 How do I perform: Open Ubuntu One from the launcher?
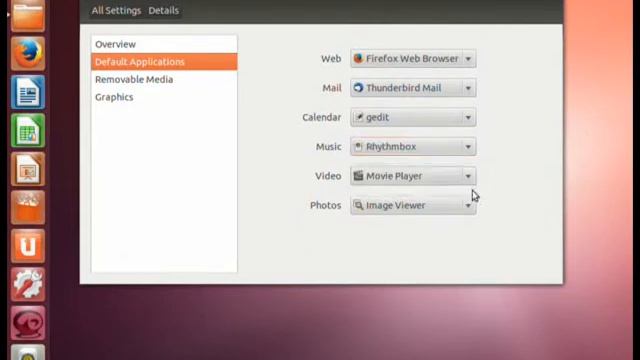tap(28, 246)
